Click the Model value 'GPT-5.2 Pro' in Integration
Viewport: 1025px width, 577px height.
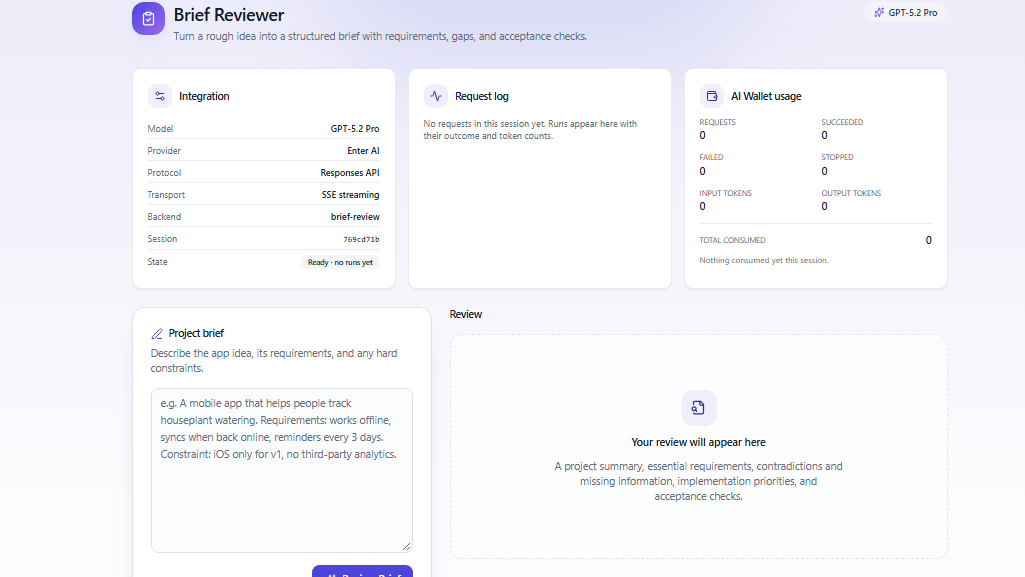(x=355, y=129)
